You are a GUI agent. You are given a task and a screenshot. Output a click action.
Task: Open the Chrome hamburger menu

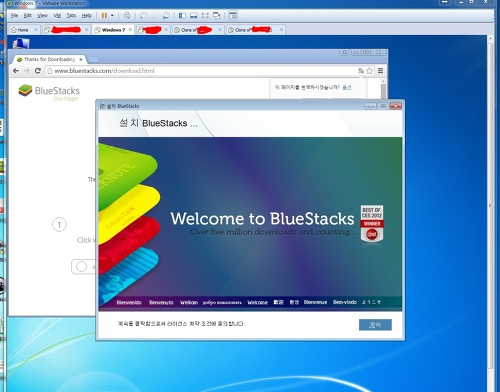click(380, 71)
